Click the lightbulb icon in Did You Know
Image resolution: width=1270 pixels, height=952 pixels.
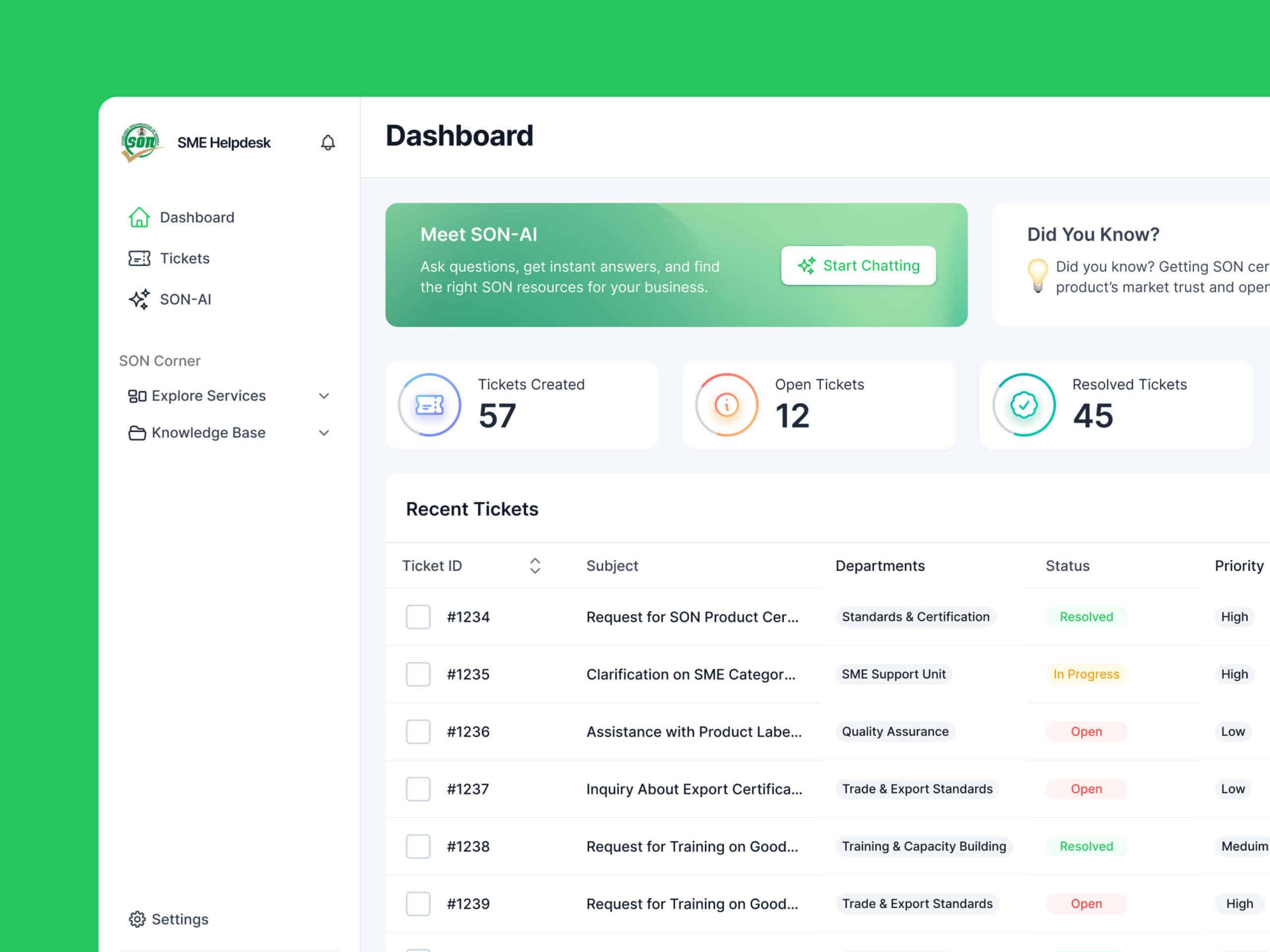click(x=1037, y=276)
